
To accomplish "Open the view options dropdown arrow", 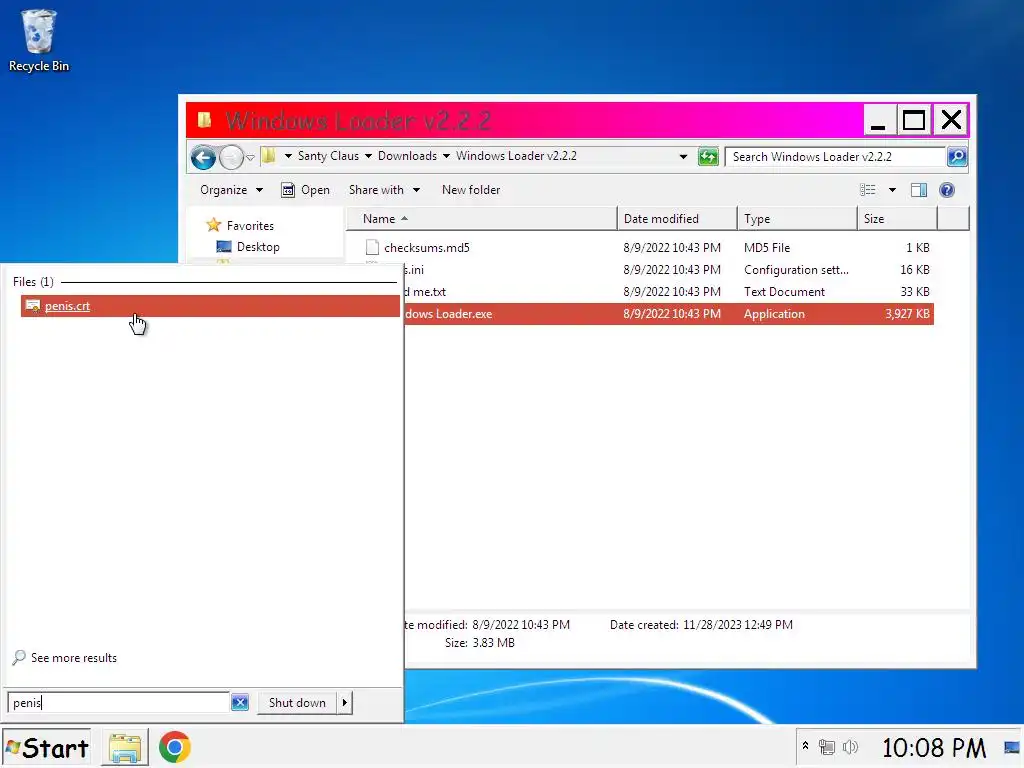I will coord(892,190).
